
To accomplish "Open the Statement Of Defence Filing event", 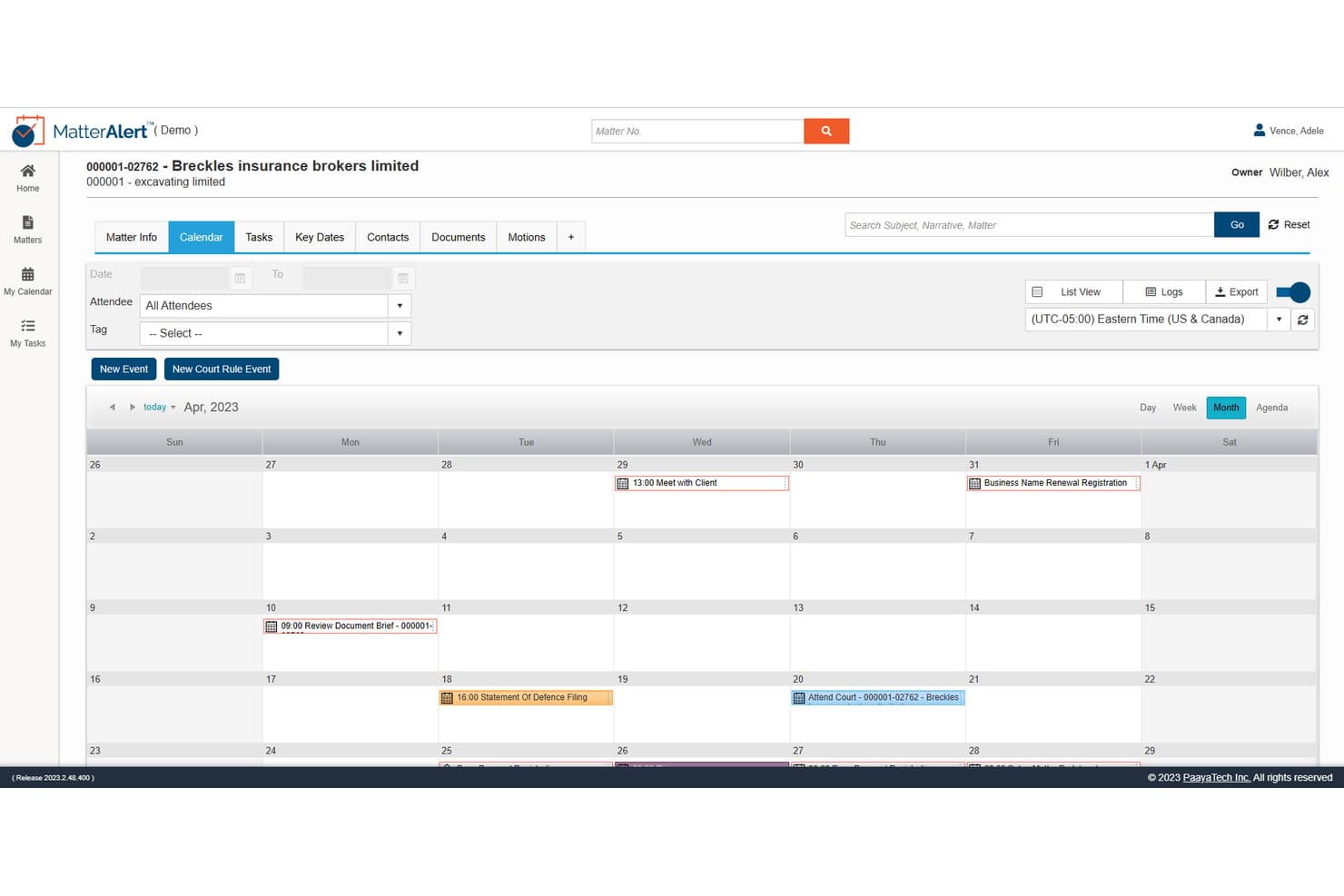I will coord(526,698).
